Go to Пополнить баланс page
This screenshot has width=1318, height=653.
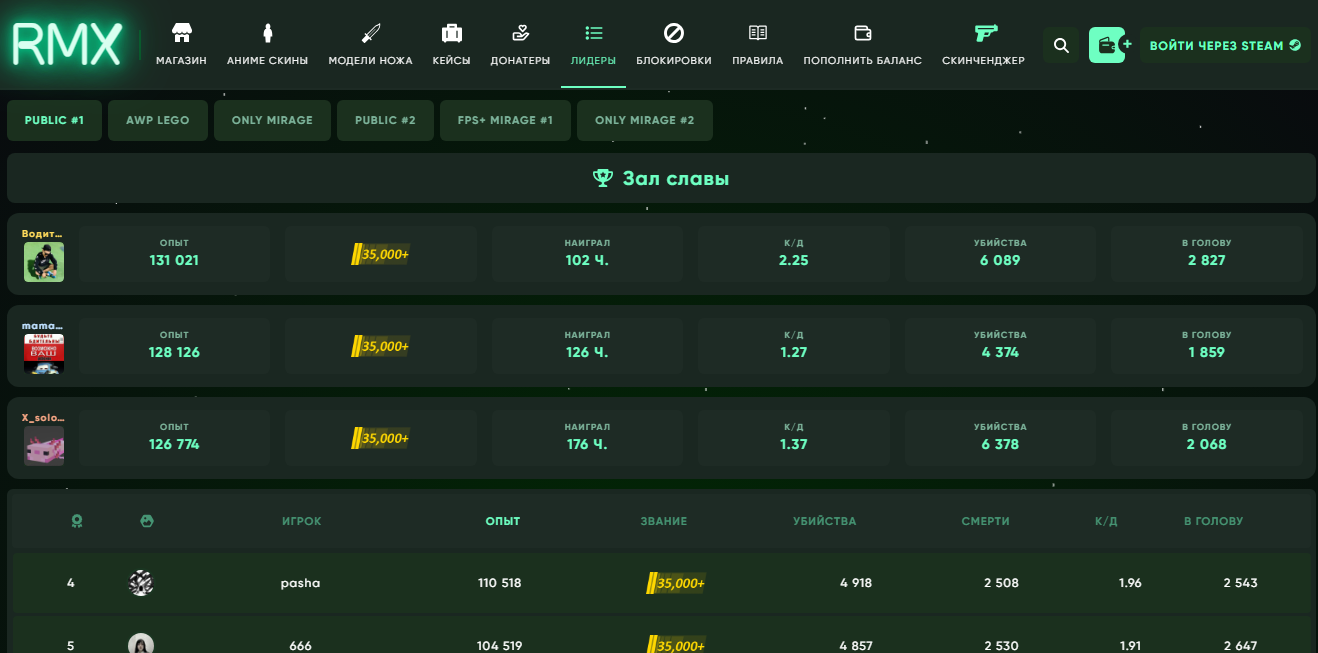862,60
